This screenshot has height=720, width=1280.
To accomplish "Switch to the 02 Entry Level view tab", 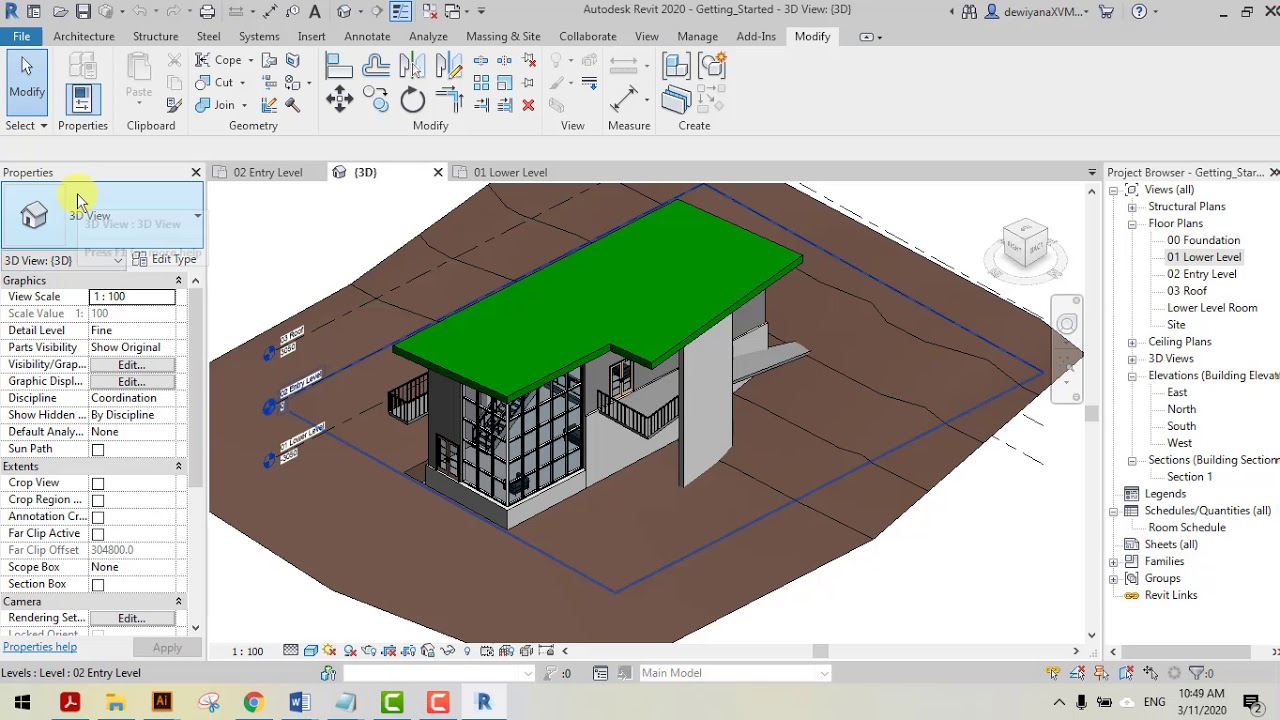I will pyautogui.click(x=268, y=172).
